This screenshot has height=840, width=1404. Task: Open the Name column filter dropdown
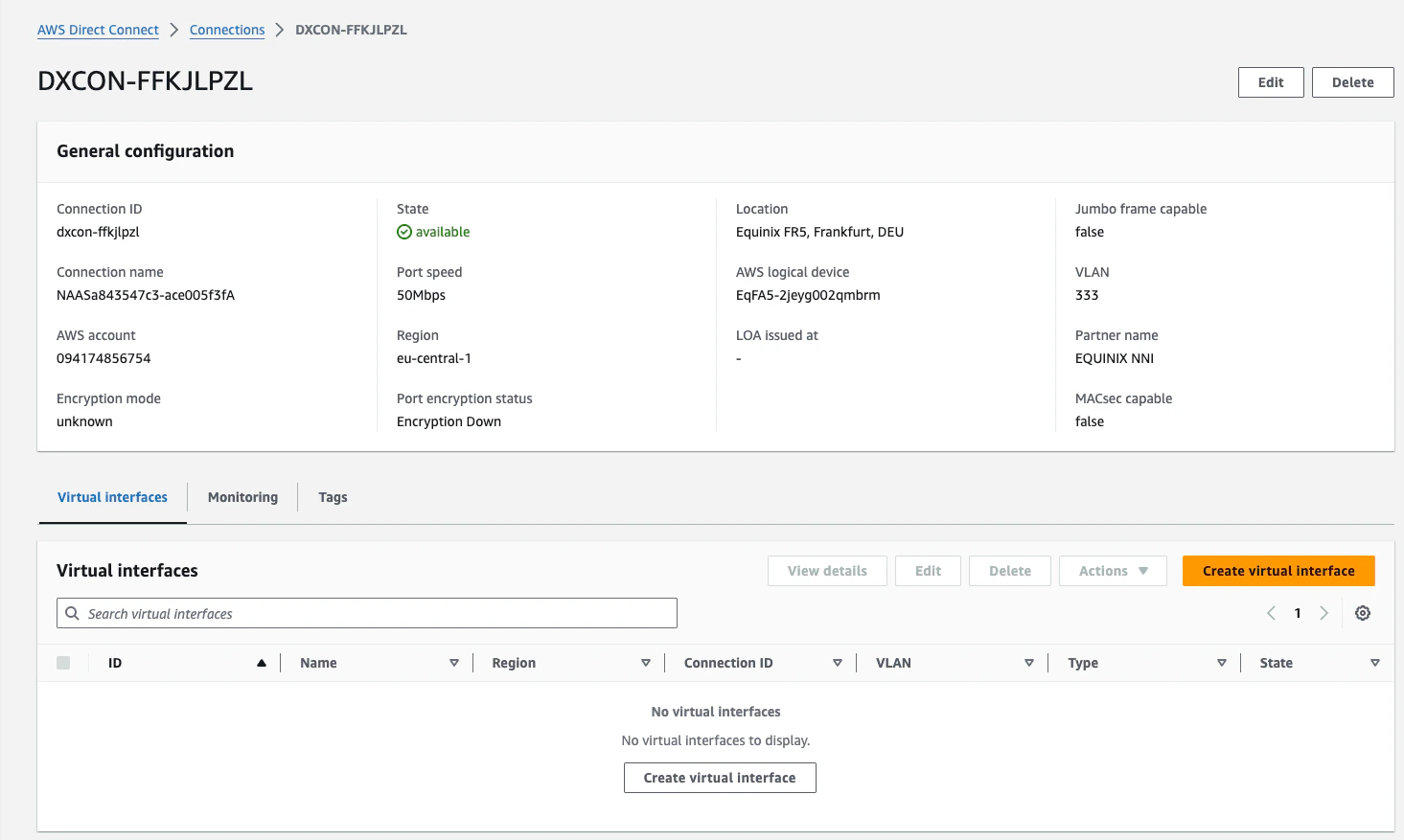453,662
